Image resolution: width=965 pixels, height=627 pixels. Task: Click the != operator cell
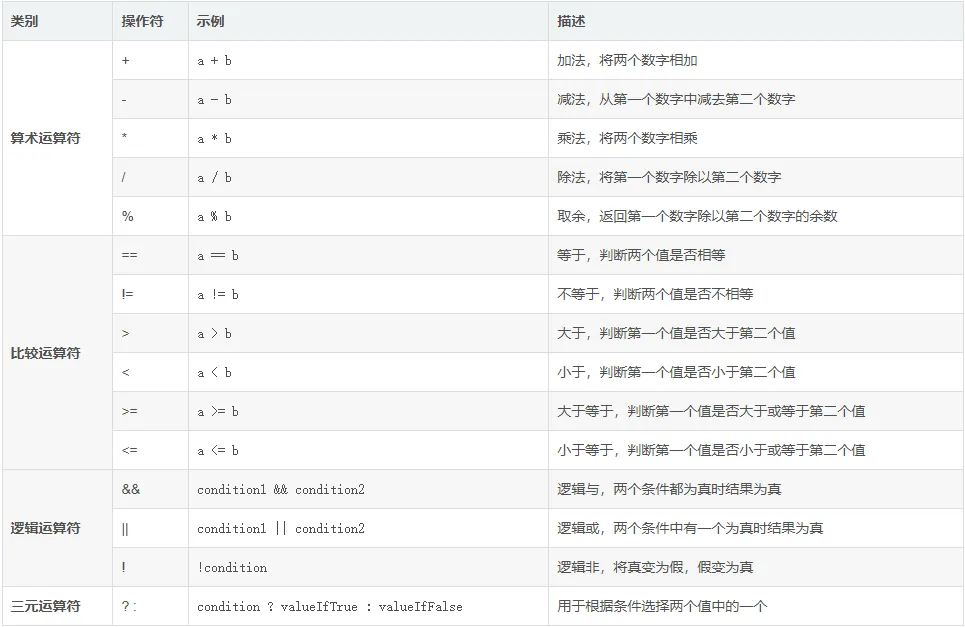127,295
